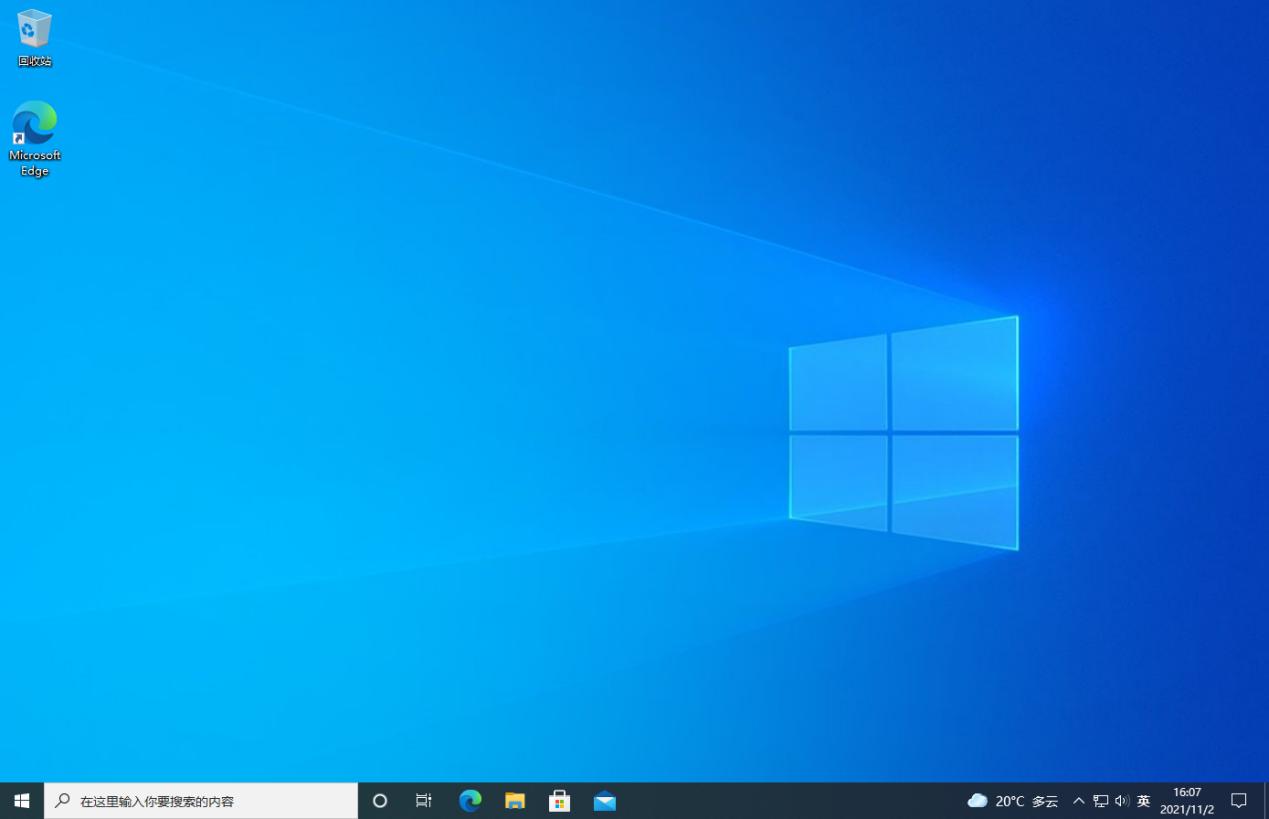Open the clock and calendar flyout
The image size is (1269, 819).
1186,800
